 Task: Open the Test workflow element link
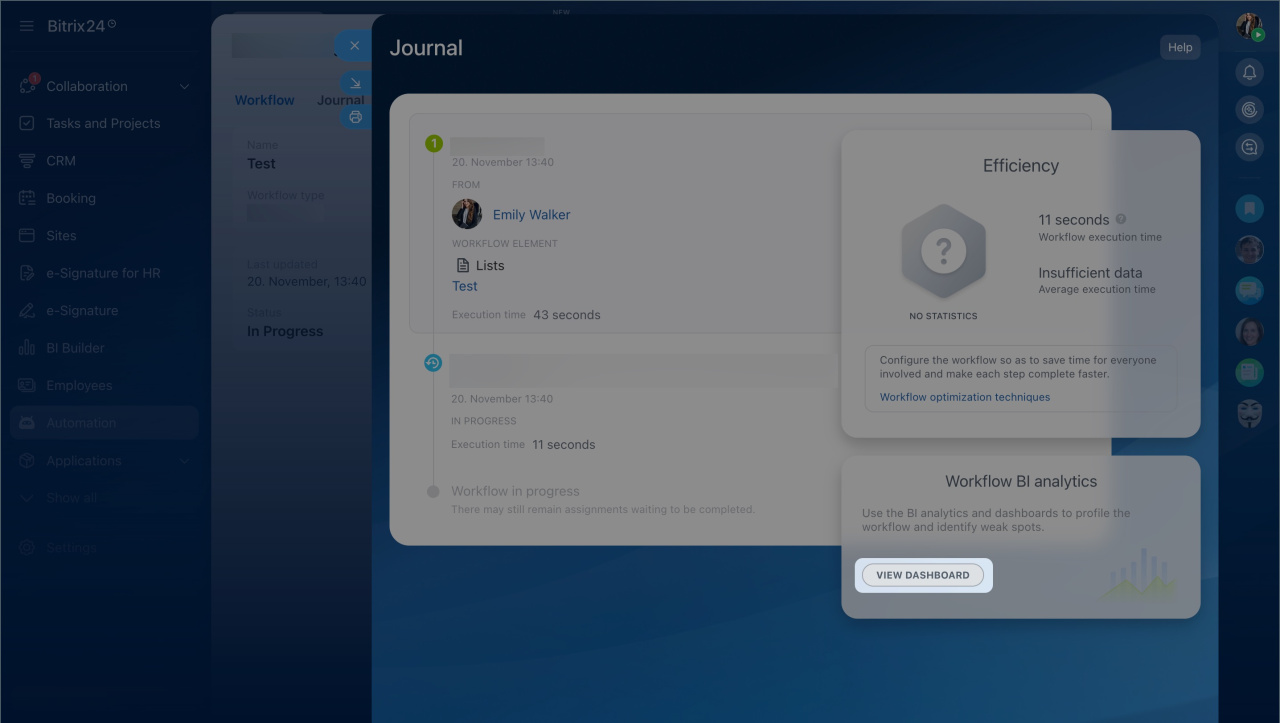pyautogui.click(x=464, y=286)
